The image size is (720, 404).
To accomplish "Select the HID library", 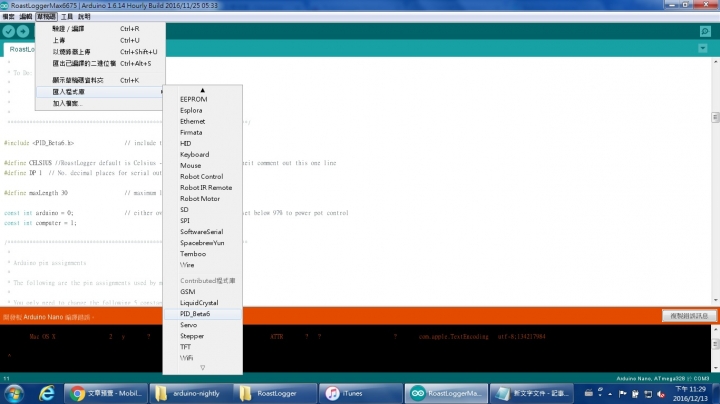I will pyautogui.click(x=202, y=143).
